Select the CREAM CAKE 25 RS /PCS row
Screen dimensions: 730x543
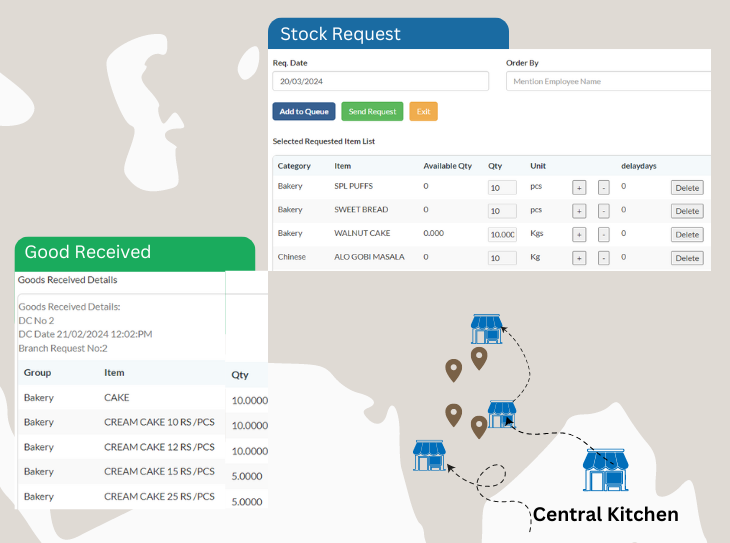tap(143, 497)
